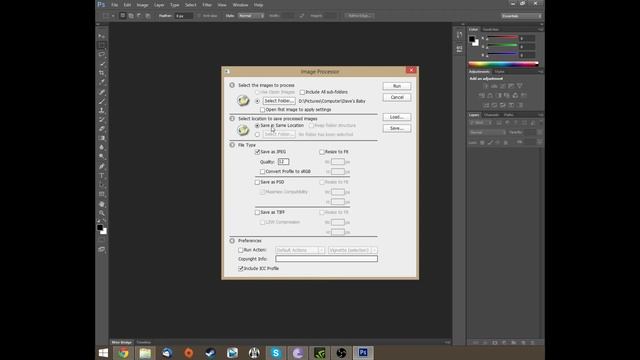Screen dimensions: 640x360
Task: Select the Healing Brush tool
Action: [102, 92]
